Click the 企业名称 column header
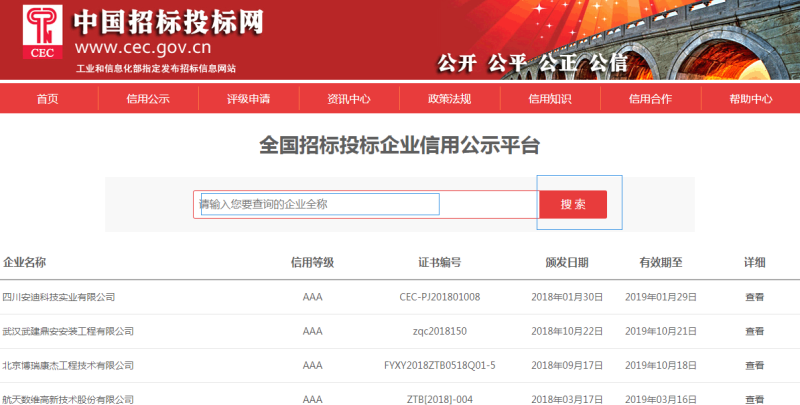This screenshot has width=800, height=405. (24, 262)
